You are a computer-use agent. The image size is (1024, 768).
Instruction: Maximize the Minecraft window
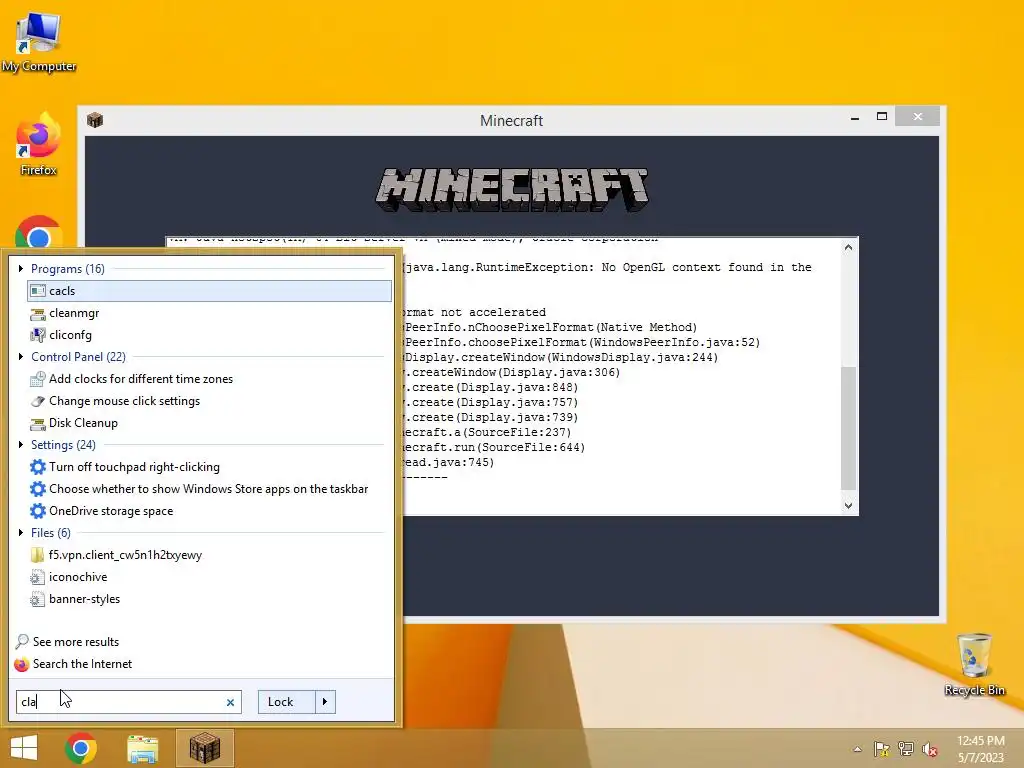(882, 117)
